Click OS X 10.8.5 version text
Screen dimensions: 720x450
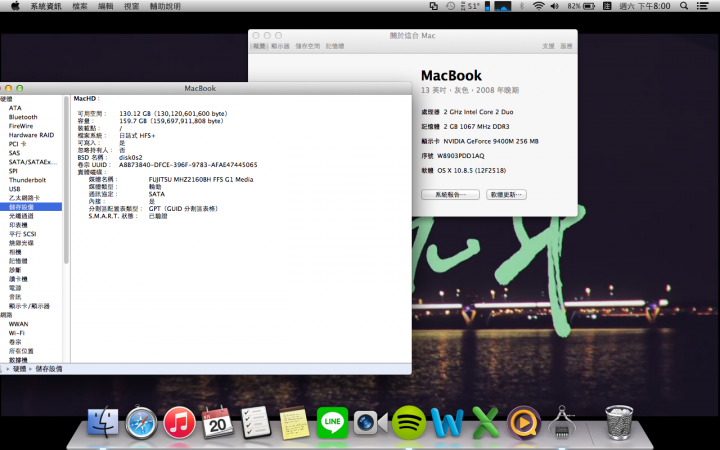pyautogui.click(x=471, y=170)
